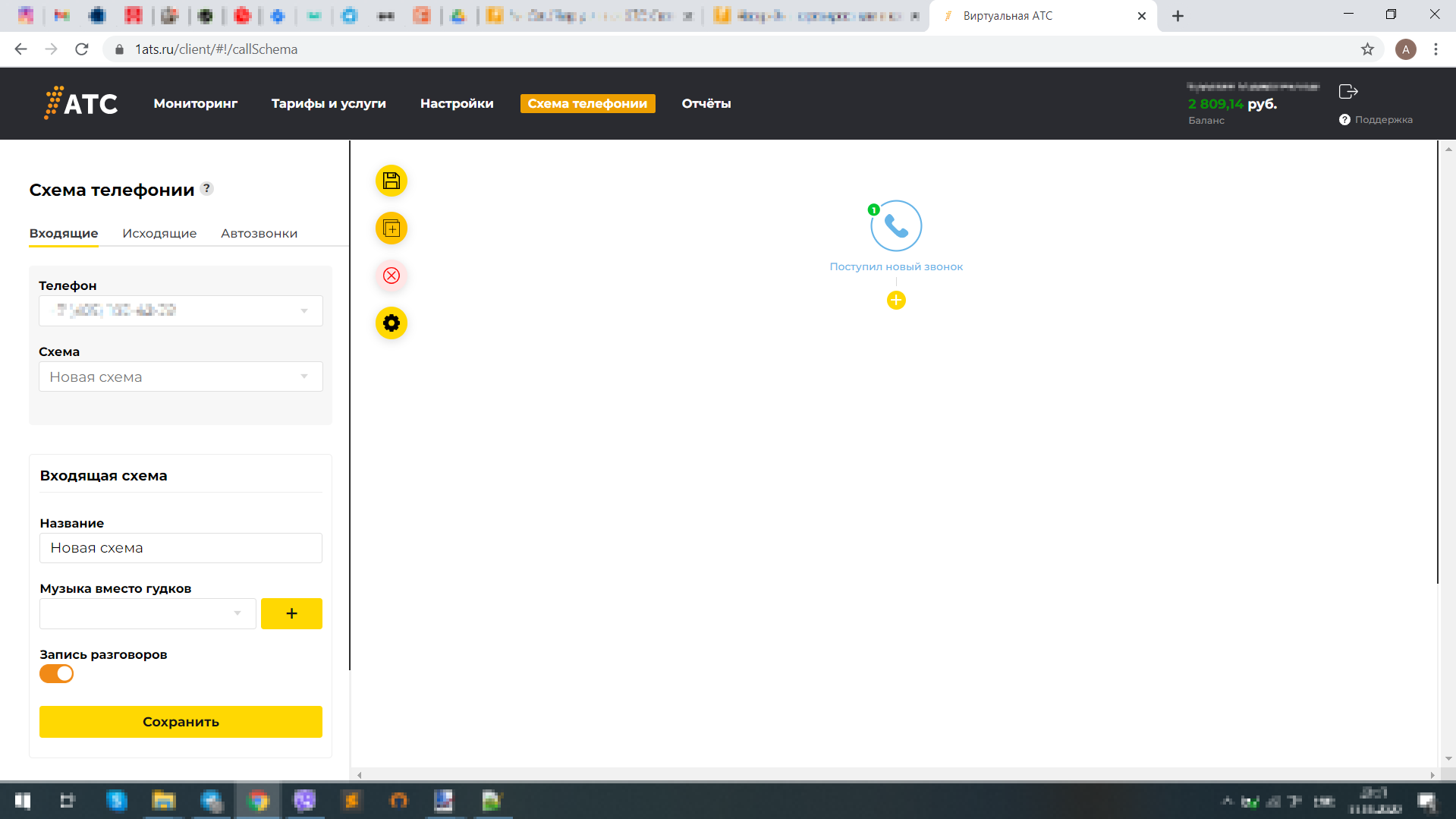Select the incoming call phone node
The height and width of the screenshot is (819, 1456).
[896, 226]
